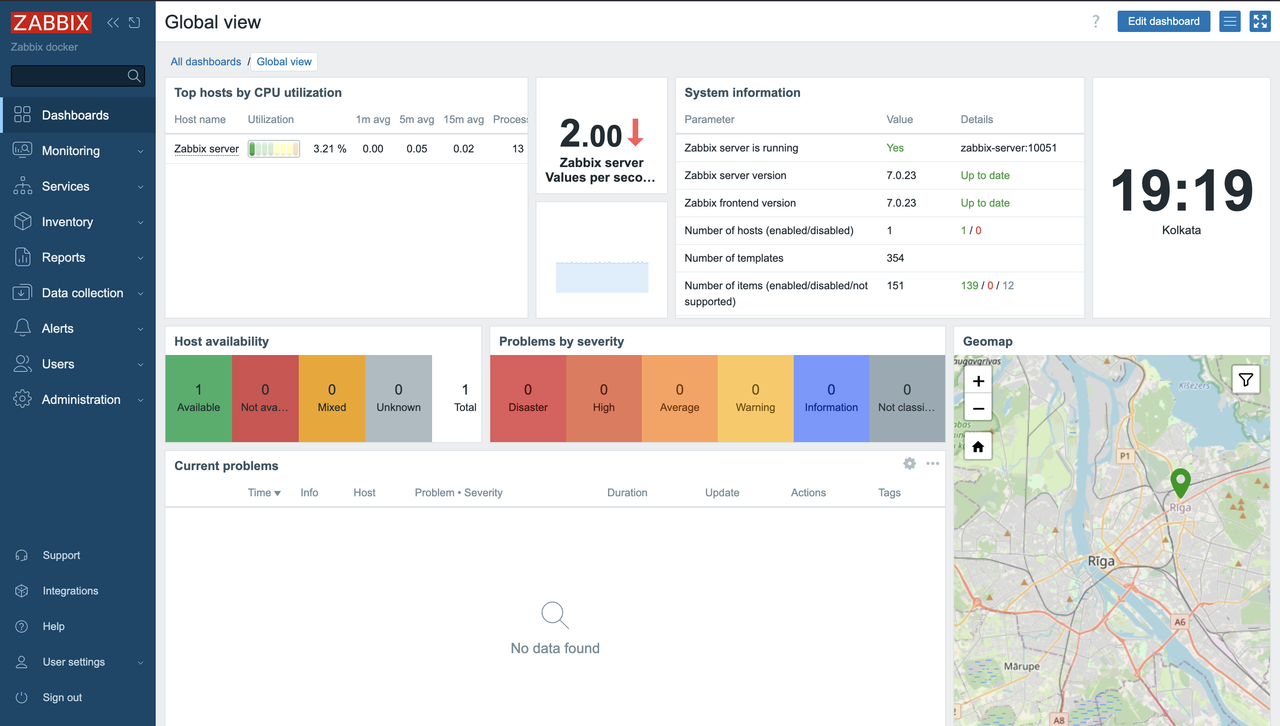The height and width of the screenshot is (726, 1280).
Task: Go to All dashboards breadcrumb
Action: 206,61
